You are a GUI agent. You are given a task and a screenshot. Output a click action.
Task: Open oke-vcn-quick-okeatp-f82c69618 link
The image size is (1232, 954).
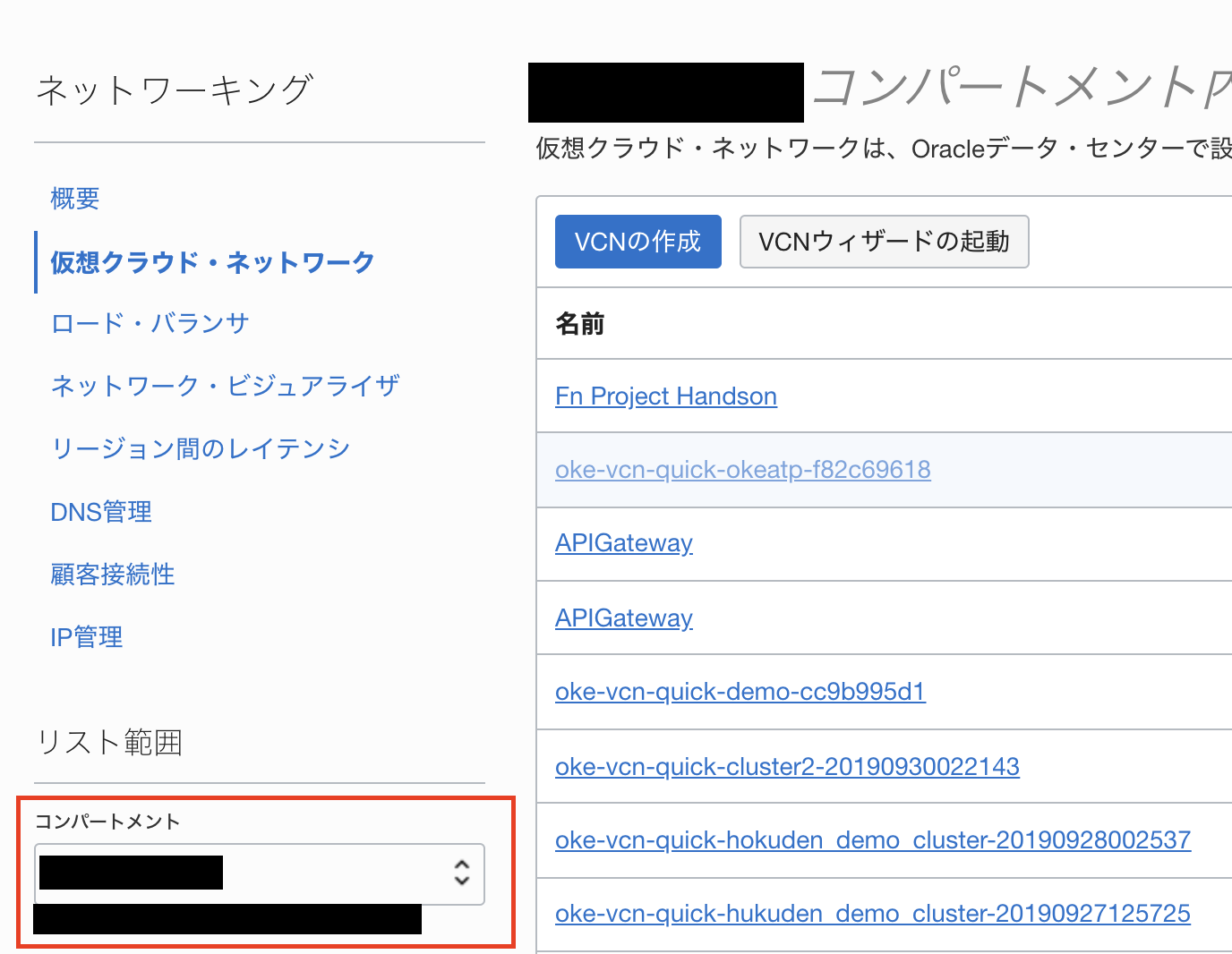click(x=742, y=470)
